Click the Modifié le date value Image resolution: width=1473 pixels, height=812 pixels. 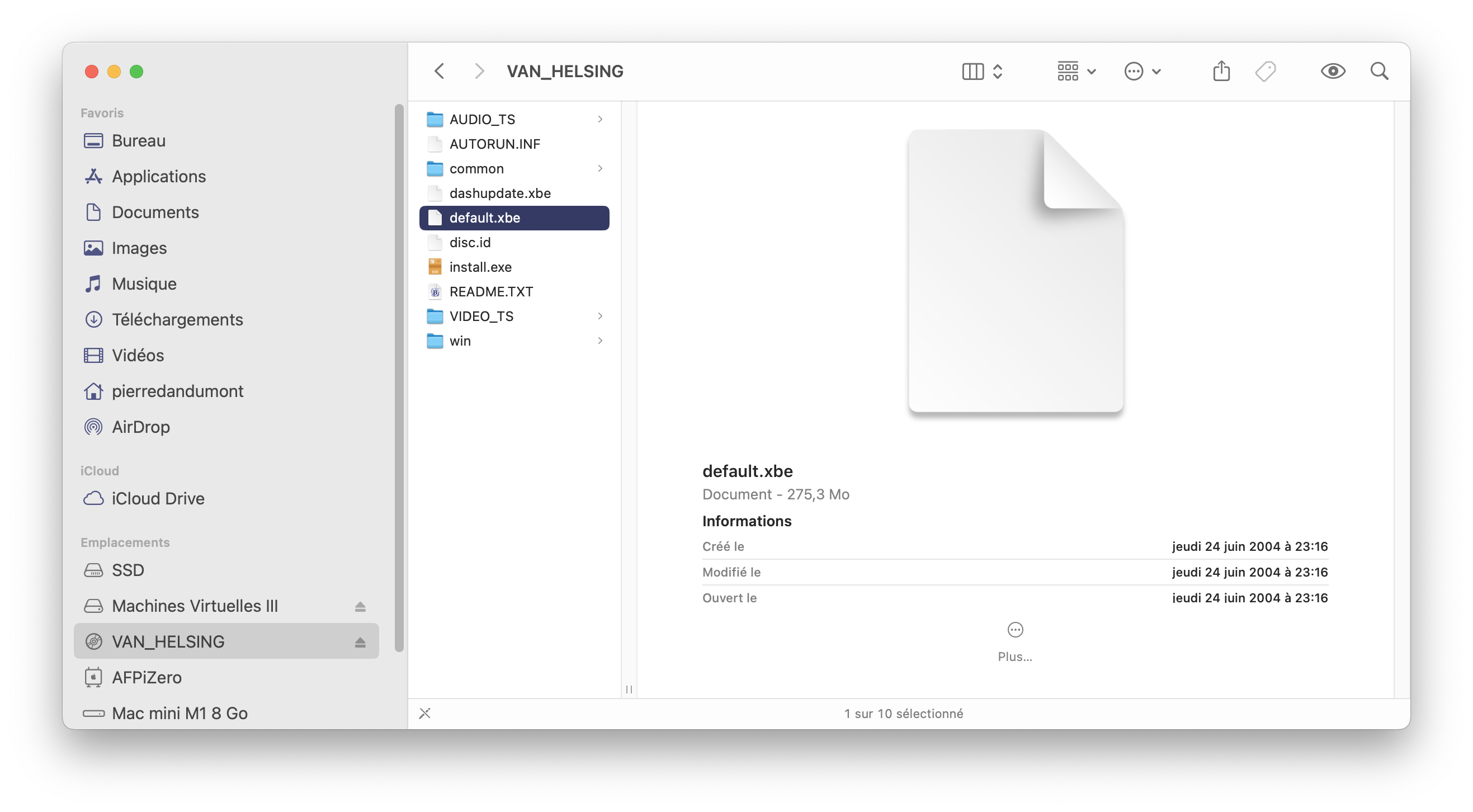pyautogui.click(x=1249, y=572)
